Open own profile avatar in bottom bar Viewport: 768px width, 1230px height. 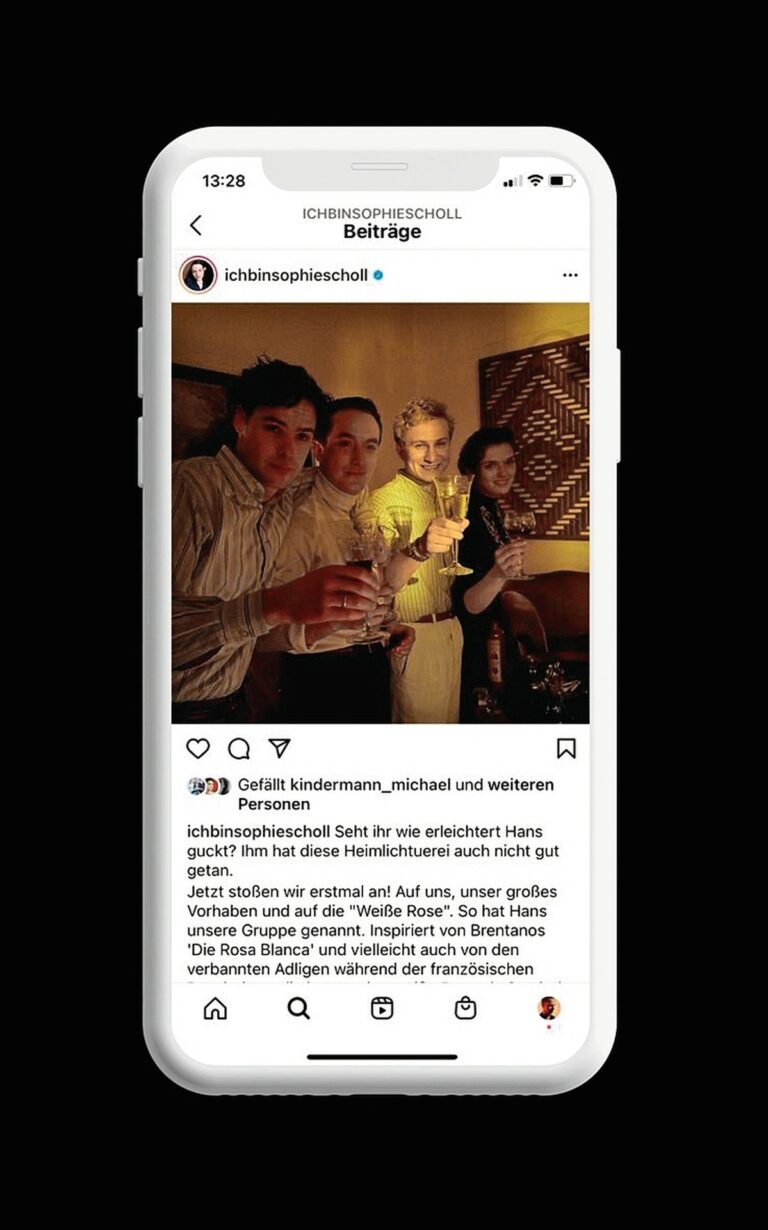click(x=549, y=1008)
